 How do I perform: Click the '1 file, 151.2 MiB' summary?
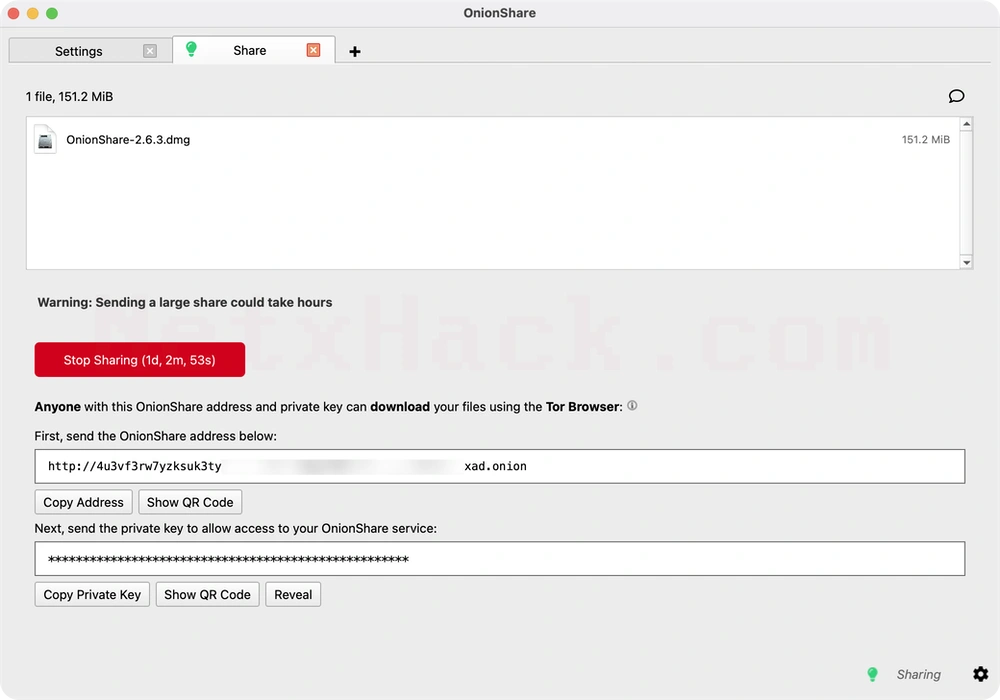[x=70, y=97]
